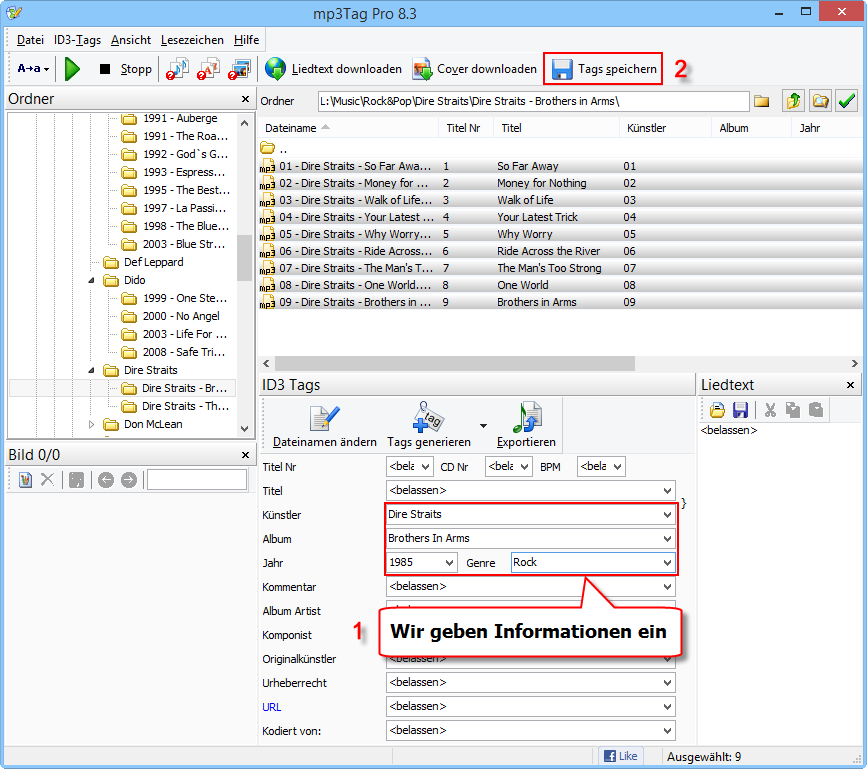Open the Urheberrecht dropdown
867x769 pixels.
tap(667, 683)
